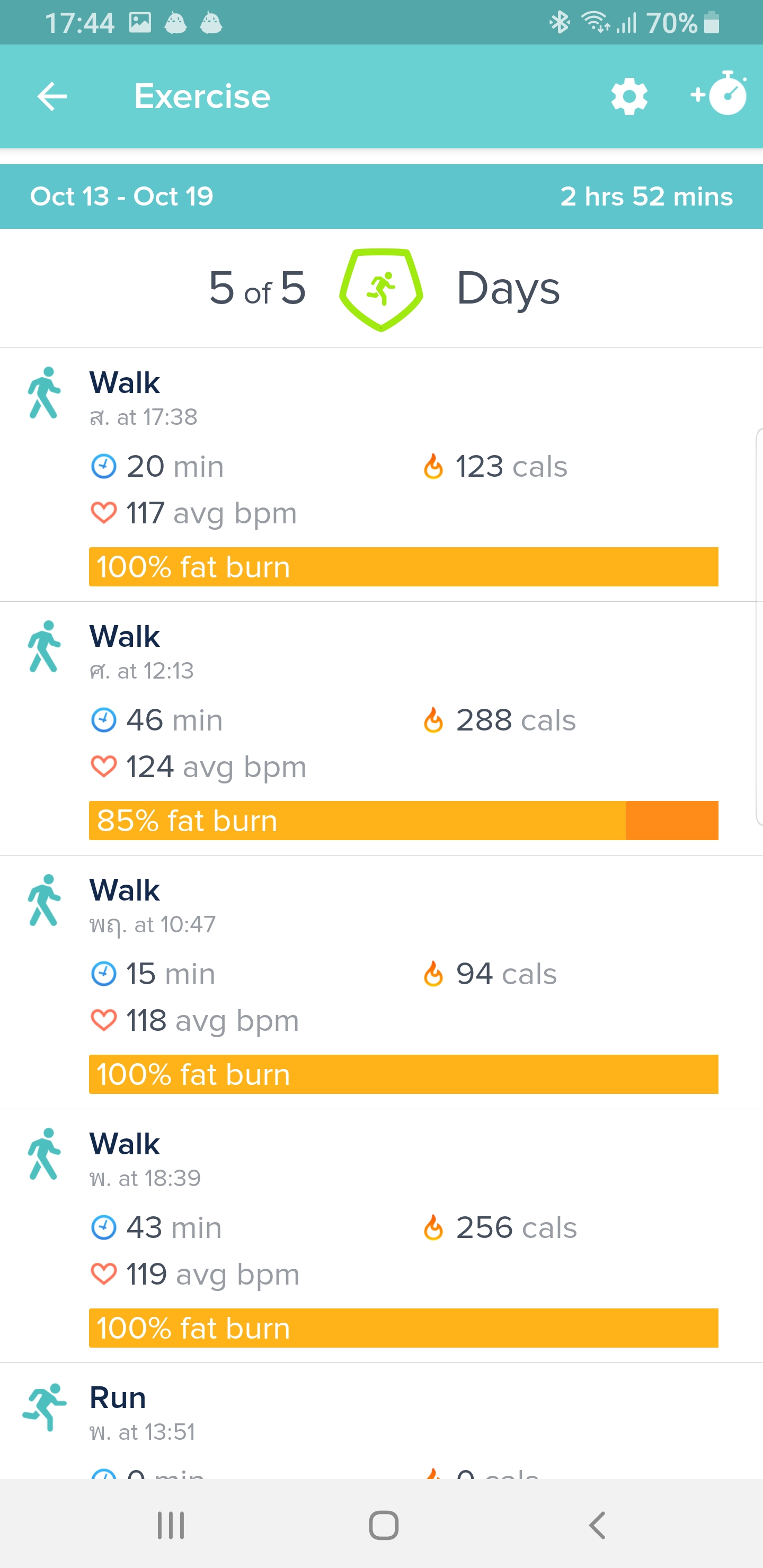This screenshot has width=763, height=1568.
Task: Tap the 85% fat burn progress bar
Action: coord(404,821)
